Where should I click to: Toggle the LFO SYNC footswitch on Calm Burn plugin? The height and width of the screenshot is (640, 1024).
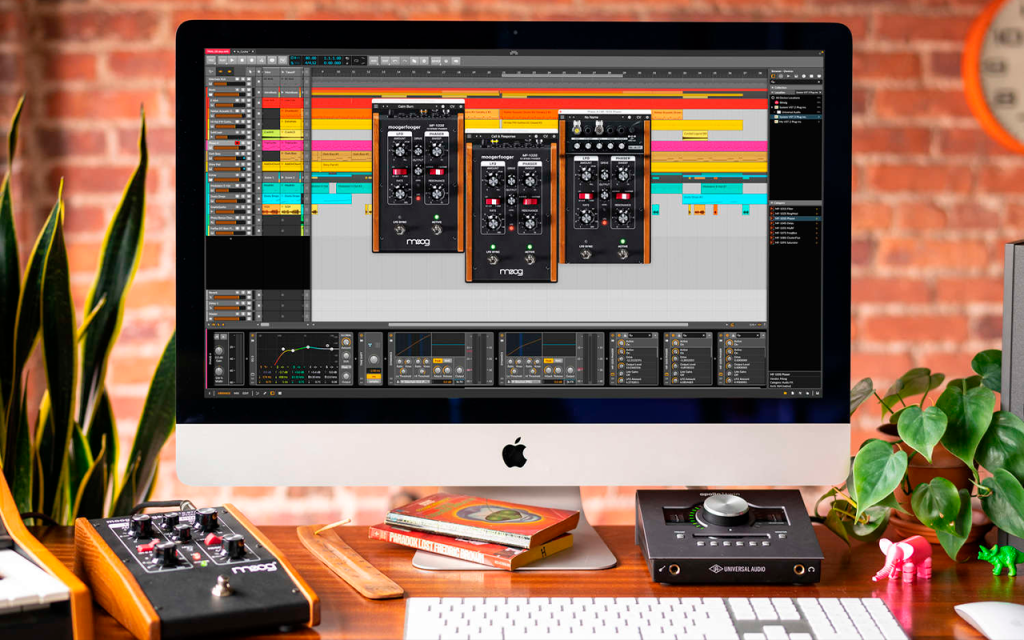[x=400, y=230]
